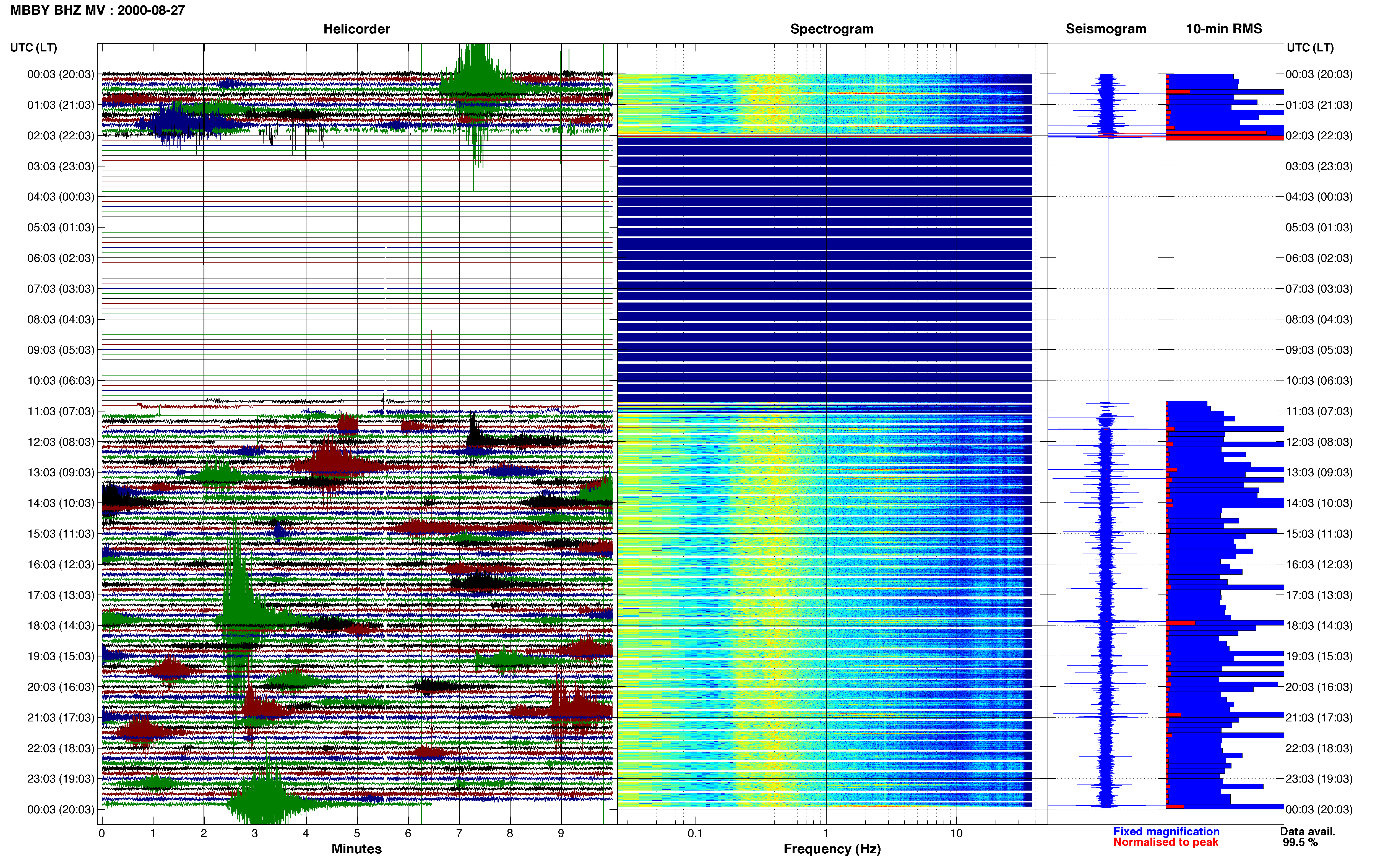Click the '10' frequency tick label
1388x868 pixels.
click(956, 833)
